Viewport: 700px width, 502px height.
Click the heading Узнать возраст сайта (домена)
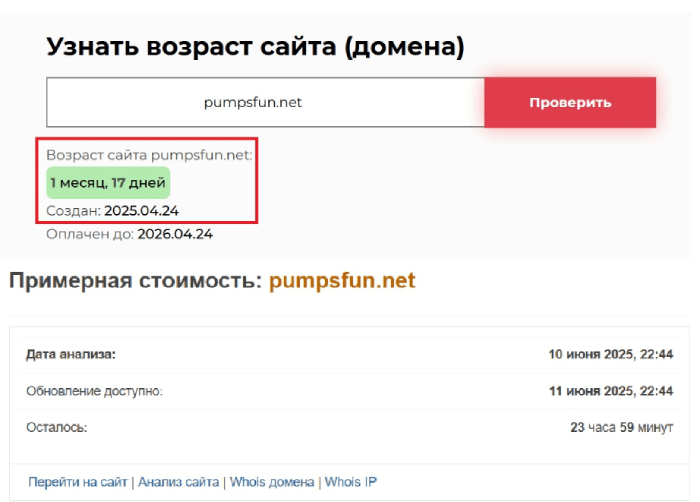255,46
